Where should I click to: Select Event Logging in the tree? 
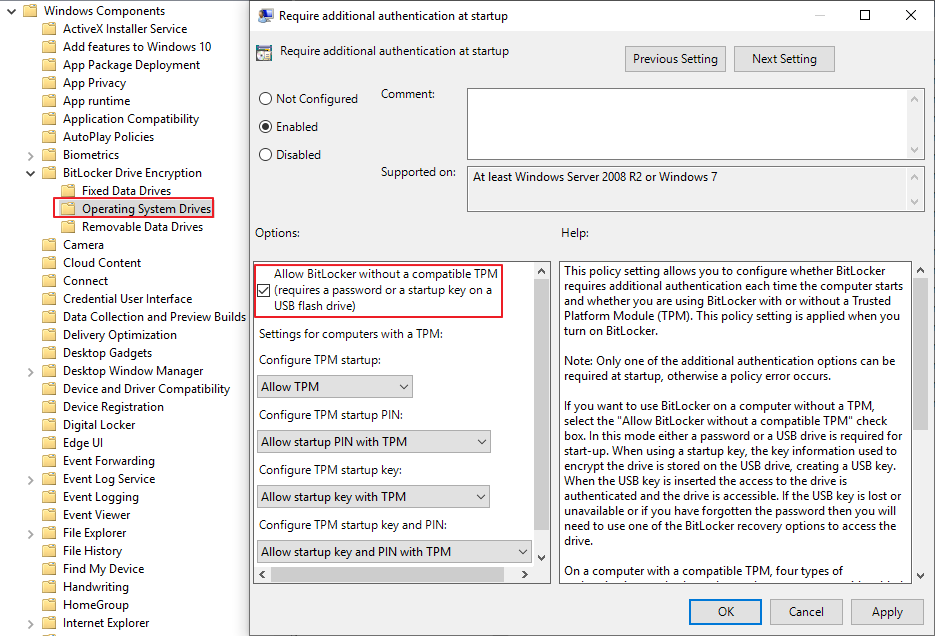click(101, 497)
